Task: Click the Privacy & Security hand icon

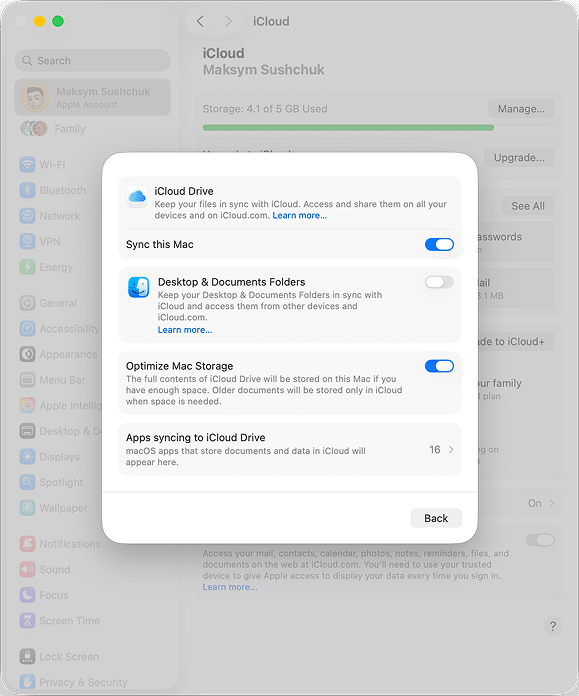Action: coord(28,682)
